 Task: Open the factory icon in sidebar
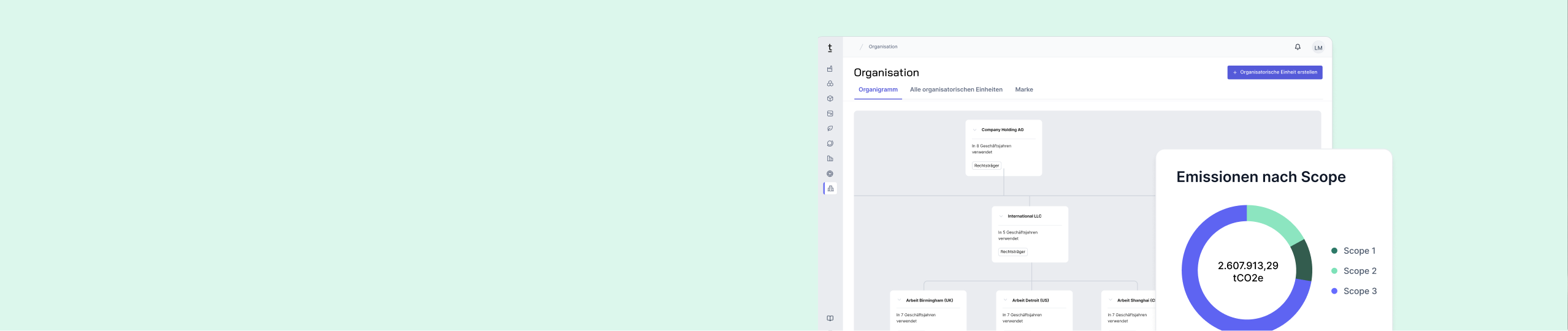[x=830, y=69]
